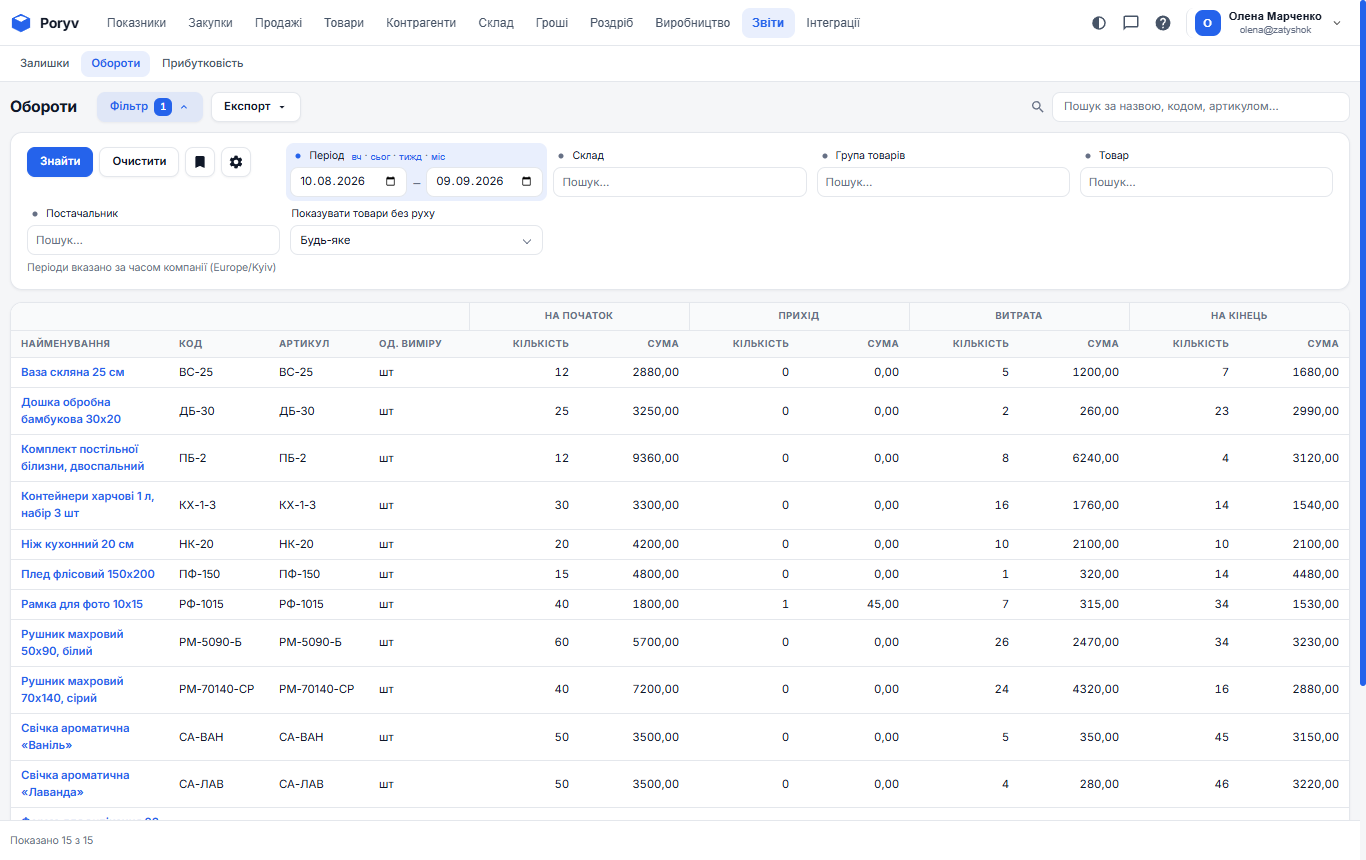This screenshot has height=860, width=1366.
Task: Switch to the Прибутковість tab
Action: 203,63
